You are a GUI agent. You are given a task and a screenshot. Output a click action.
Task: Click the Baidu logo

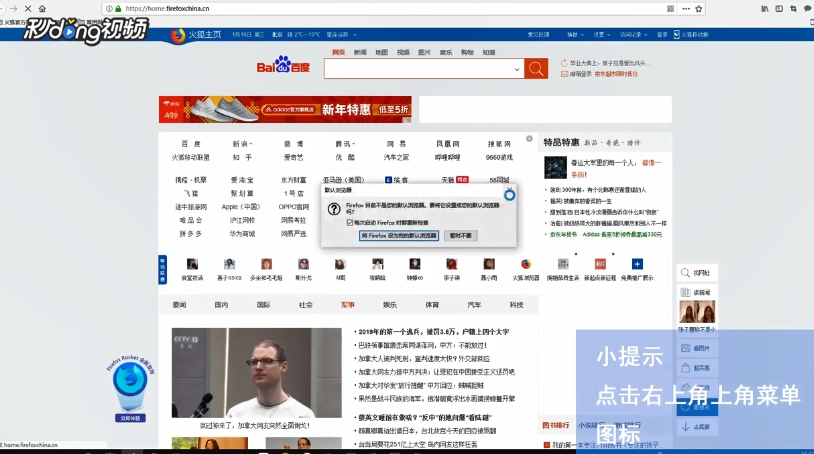(x=283, y=65)
